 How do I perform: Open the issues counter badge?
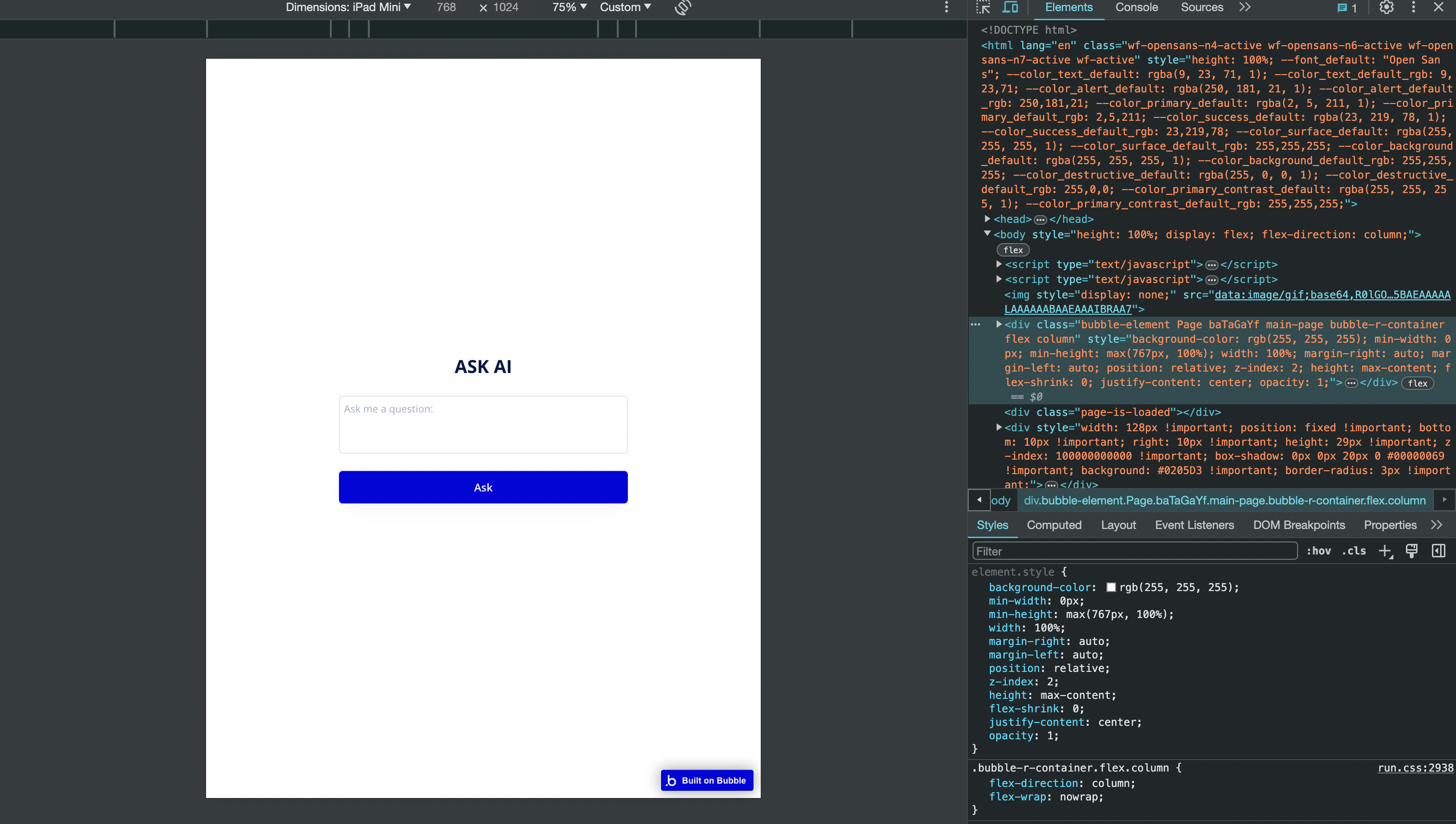coord(1347,8)
